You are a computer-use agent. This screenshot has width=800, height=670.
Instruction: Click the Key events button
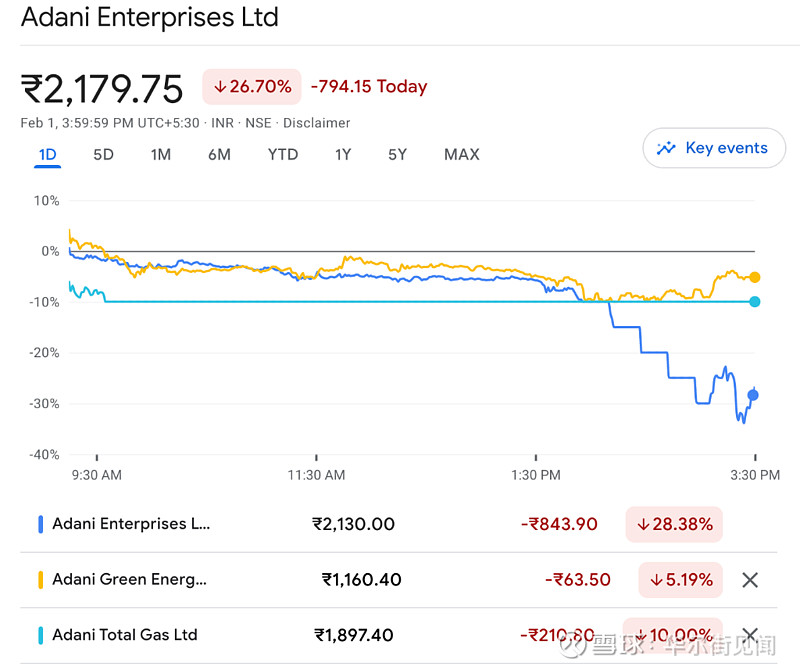point(714,148)
